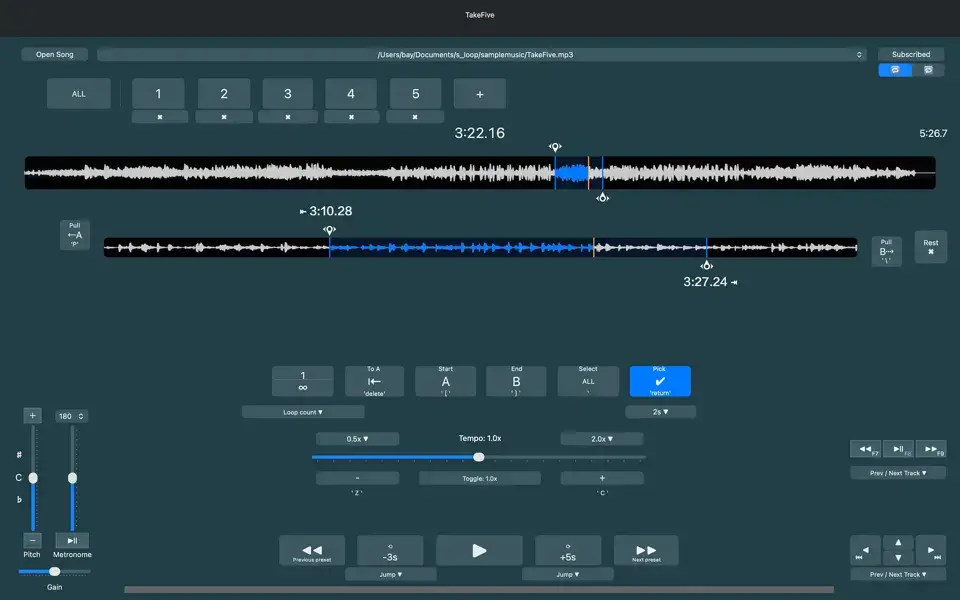Click the F9 fast-forward button
The height and width of the screenshot is (600, 960).
click(931, 449)
